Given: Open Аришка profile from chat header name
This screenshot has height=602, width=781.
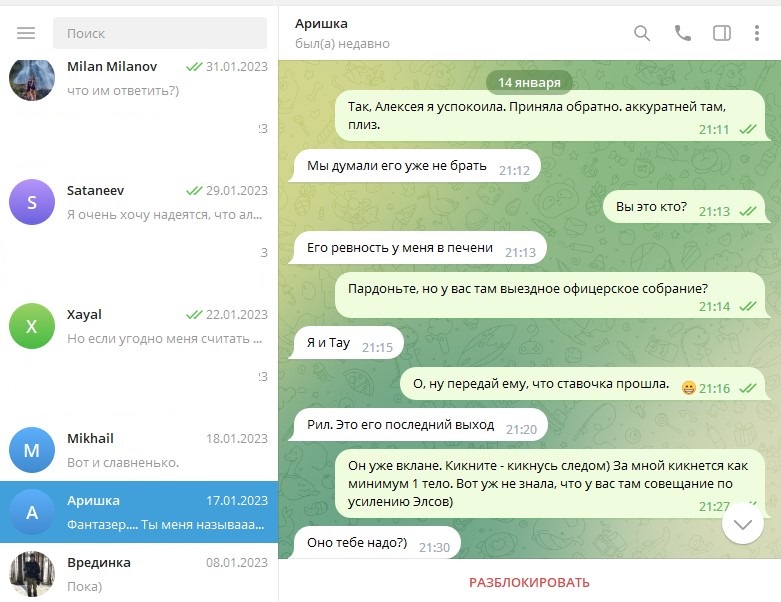Looking at the screenshot, I should coord(322,23).
